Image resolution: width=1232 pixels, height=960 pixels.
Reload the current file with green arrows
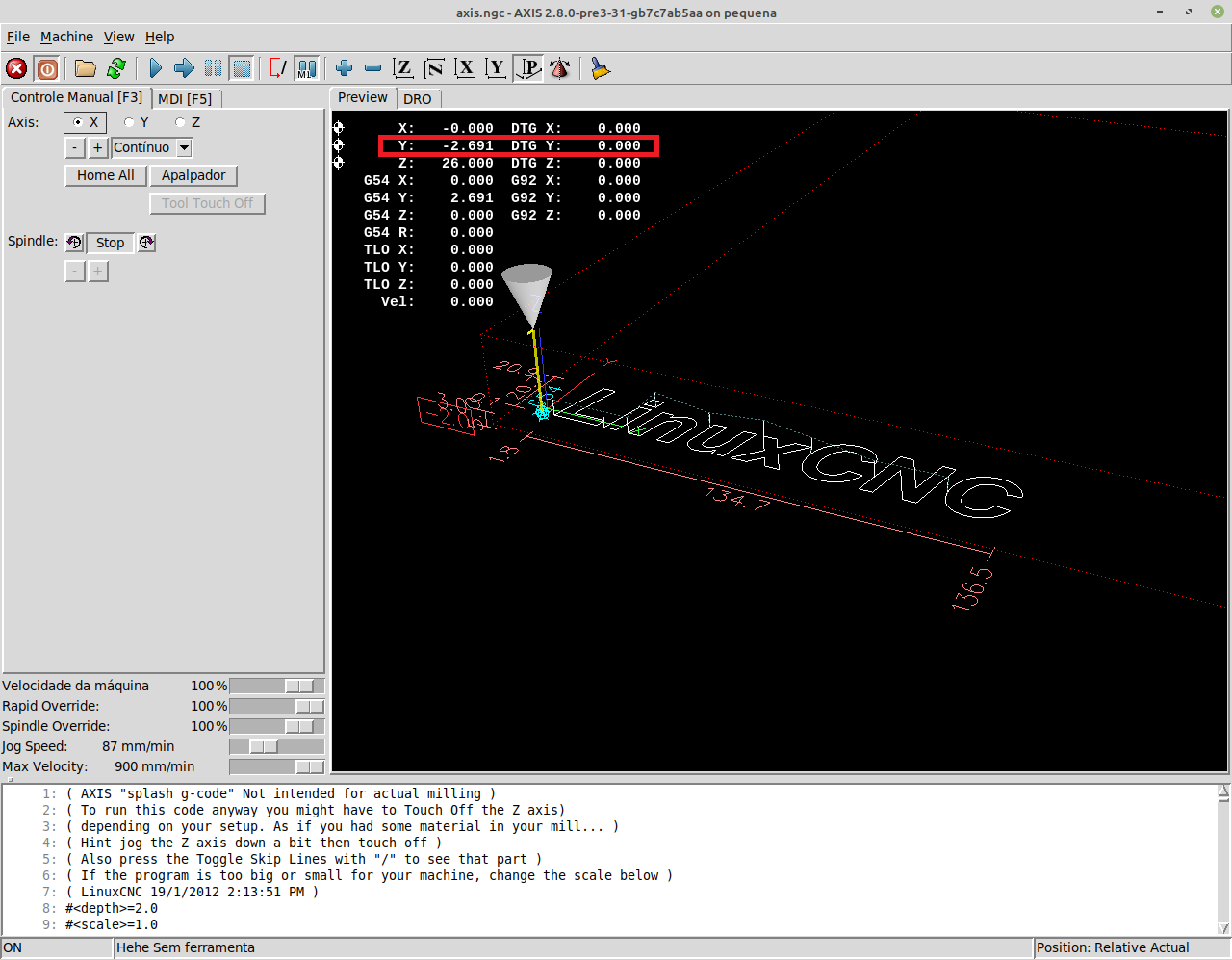point(116,68)
